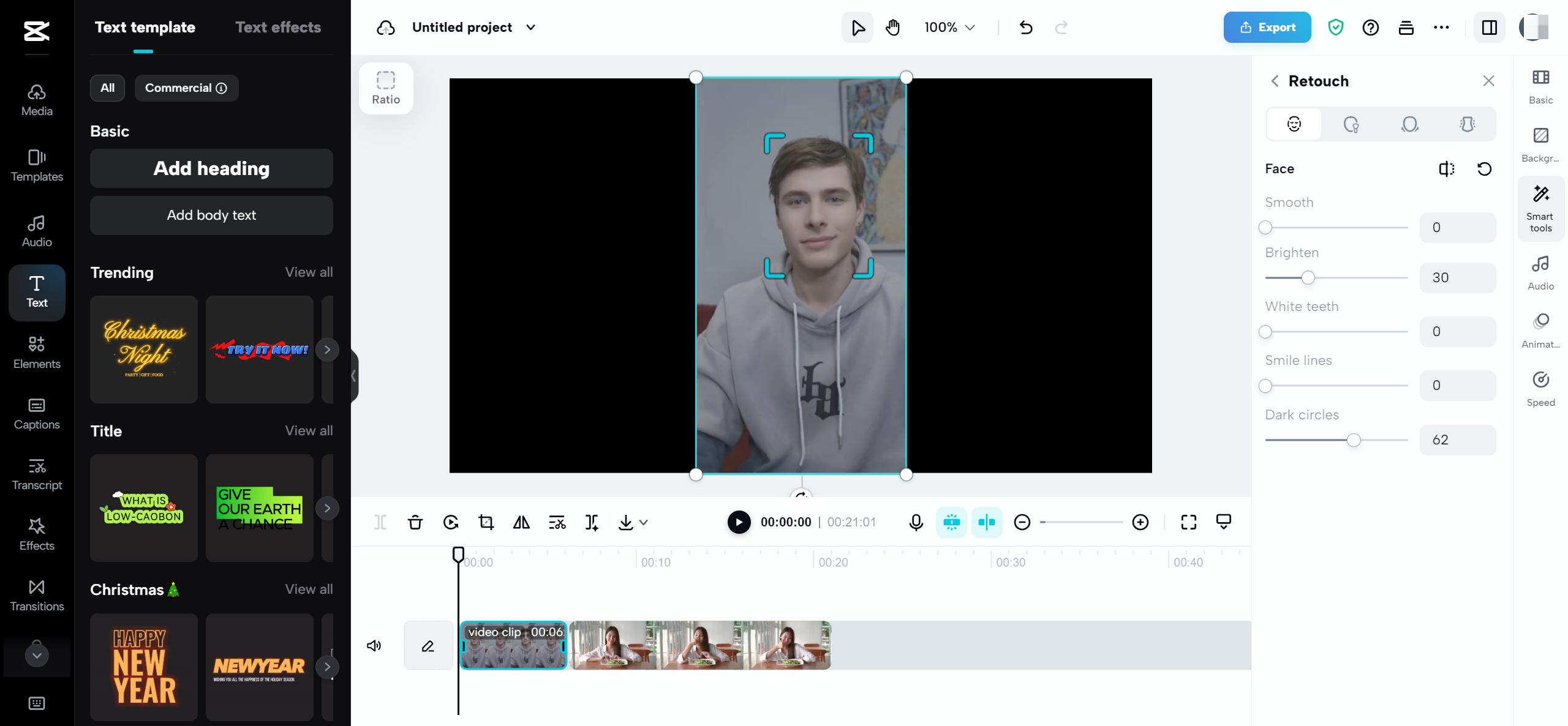Viewport: 1568px width, 726px height.
Task: Switch to the Text effects tab
Action: 278,28
